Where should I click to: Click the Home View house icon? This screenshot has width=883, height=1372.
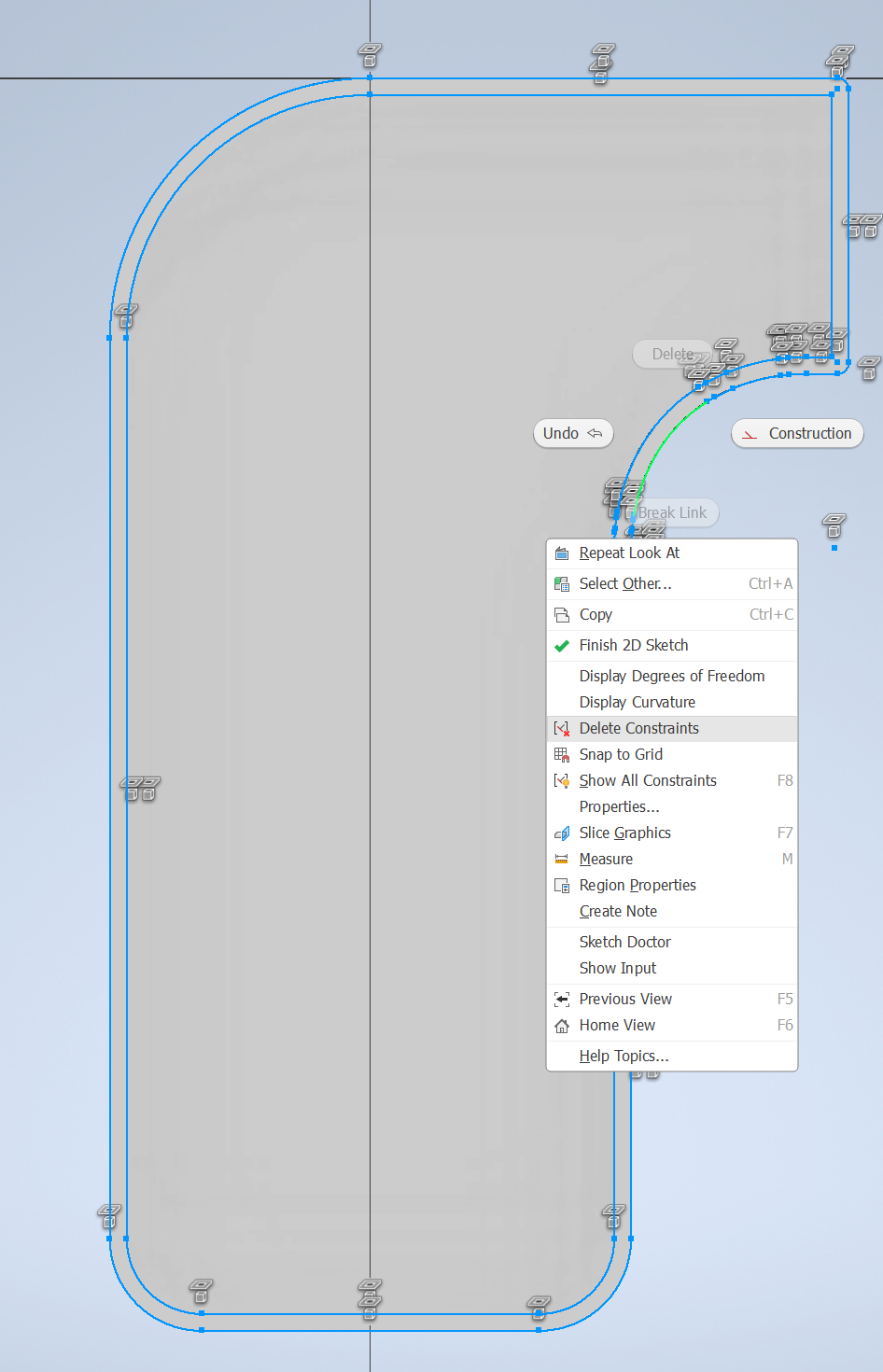562,1026
